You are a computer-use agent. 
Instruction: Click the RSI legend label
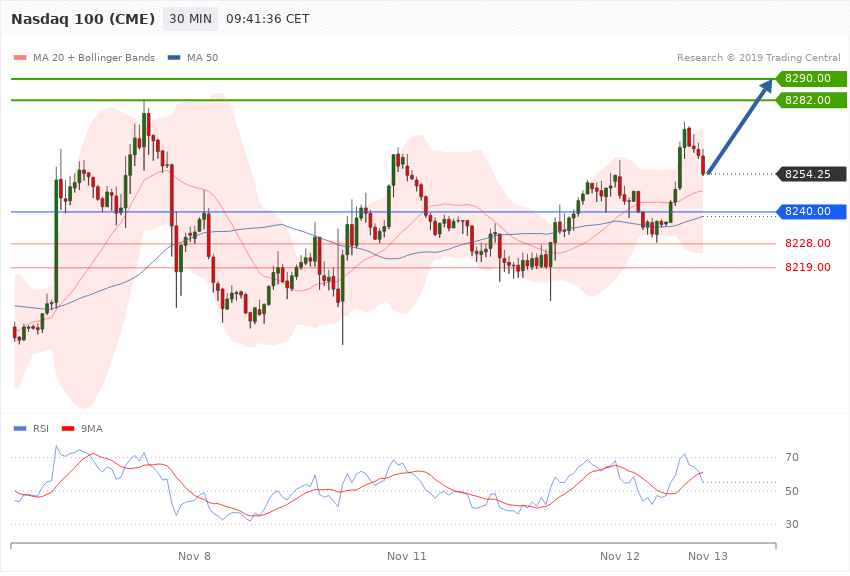click(41, 429)
